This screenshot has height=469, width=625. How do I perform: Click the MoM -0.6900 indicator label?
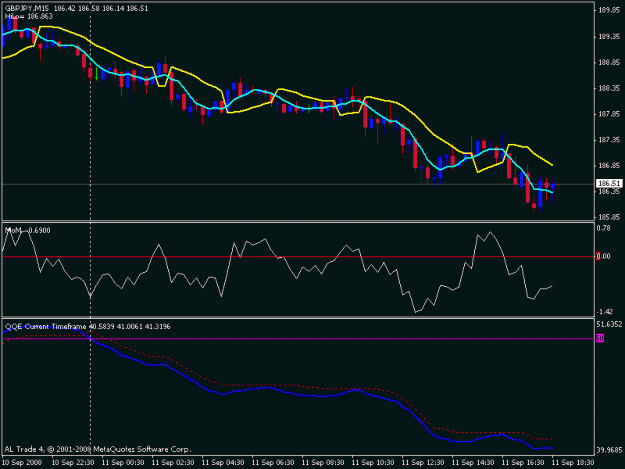(28, 230)
